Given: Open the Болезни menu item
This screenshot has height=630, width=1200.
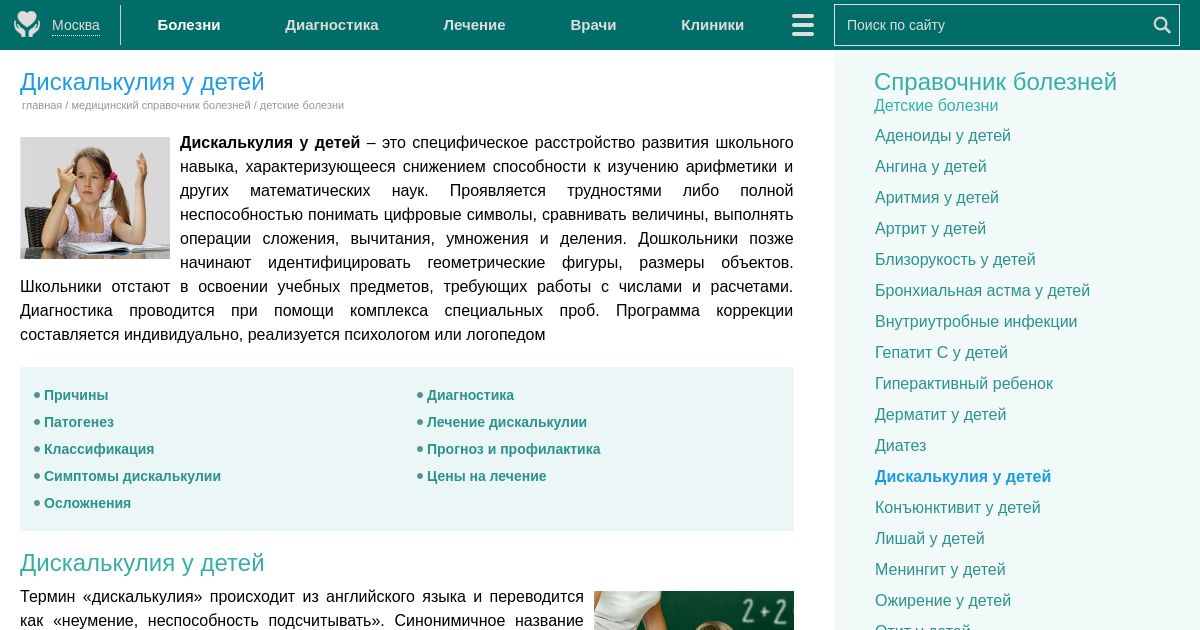Looking at the screenshot, I should 189,25.
